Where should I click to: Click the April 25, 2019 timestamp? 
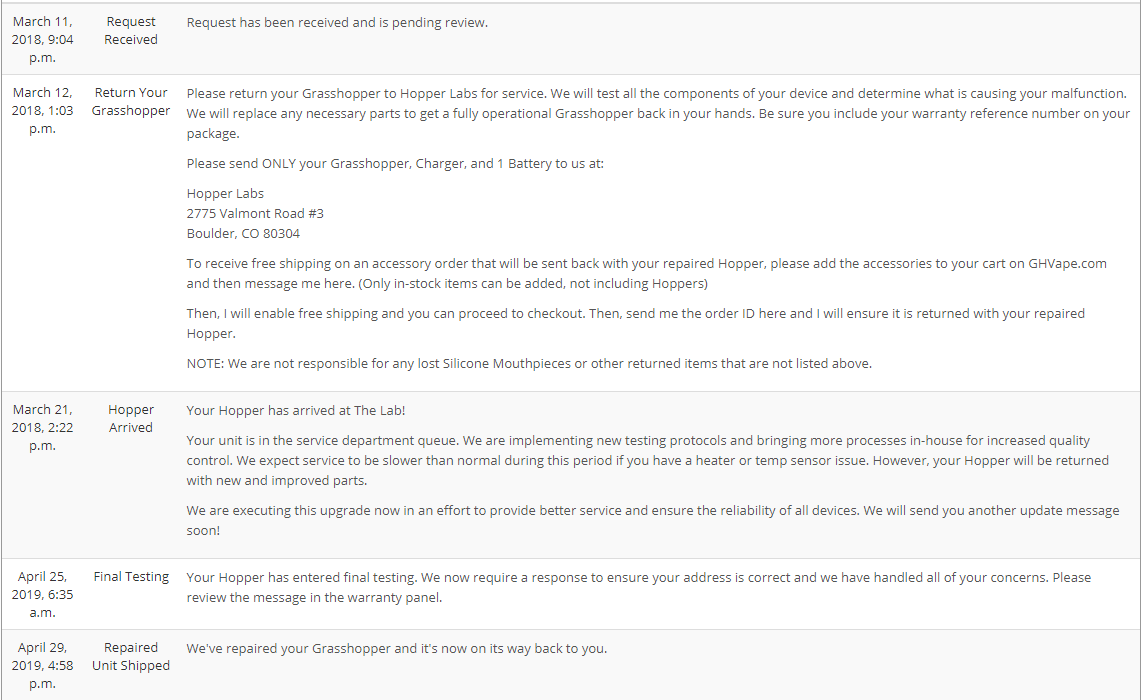pos(42,594)
